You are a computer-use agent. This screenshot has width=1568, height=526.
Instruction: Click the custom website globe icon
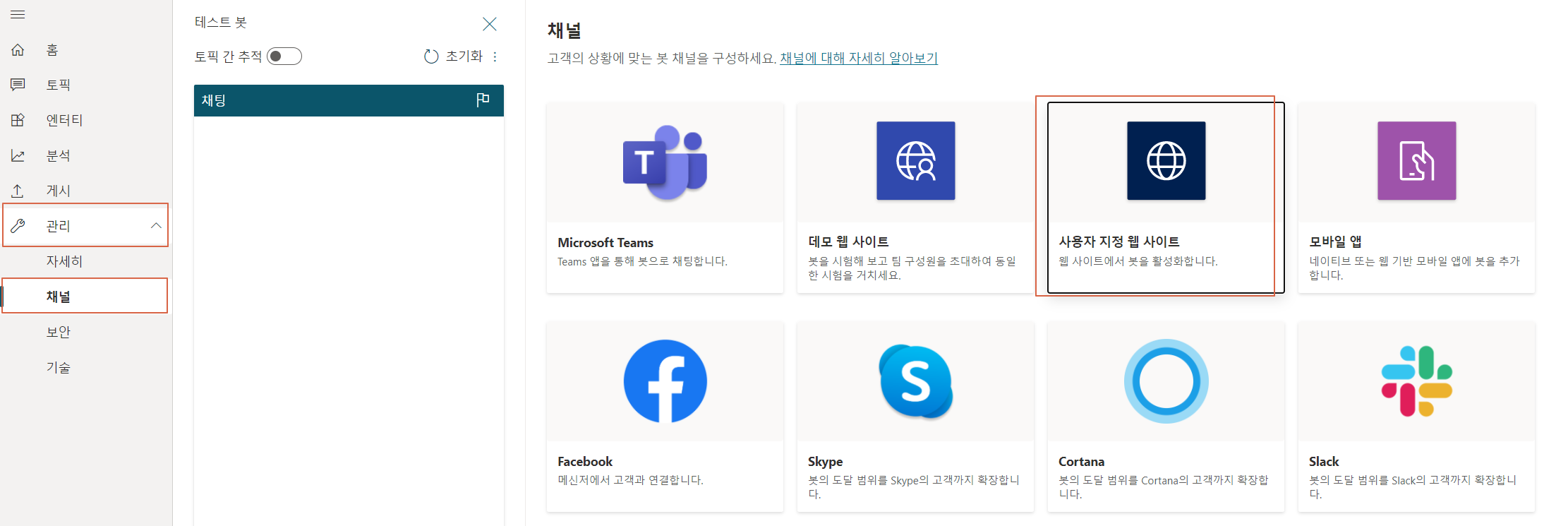click(x=1166, y=160)
